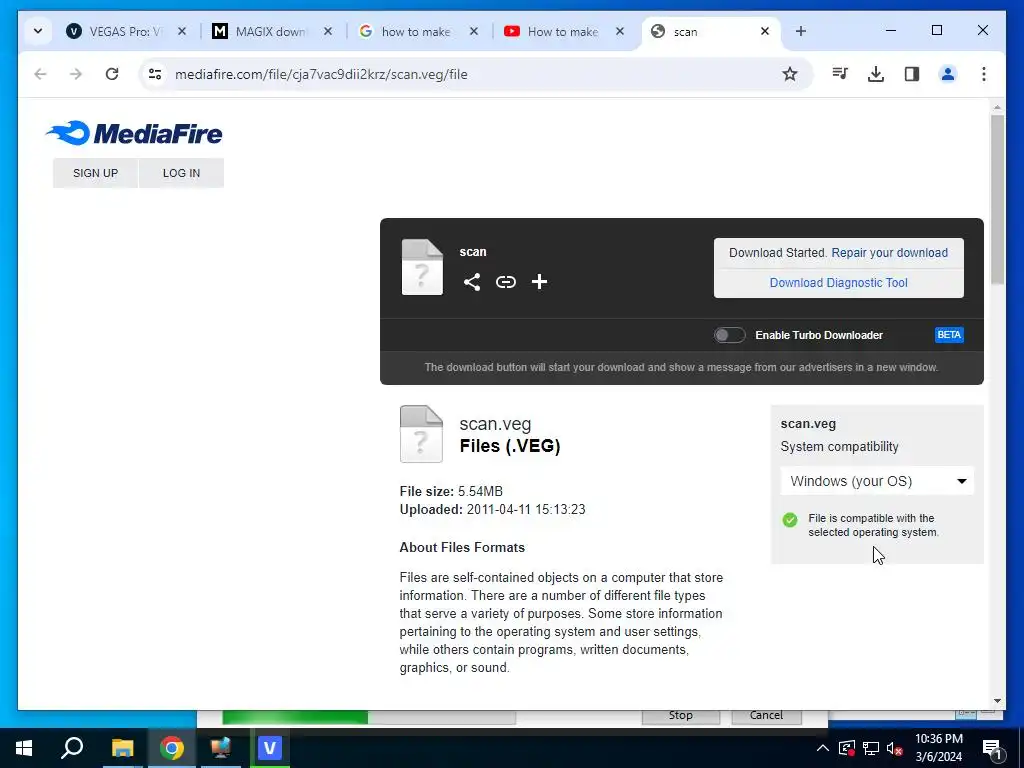Open taskbar search
The height and width of the screenshot is (768, 1024).
coord(72,748)
